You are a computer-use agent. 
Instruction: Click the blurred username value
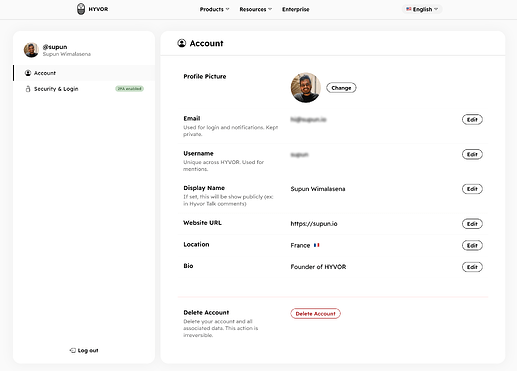[299, 155]
